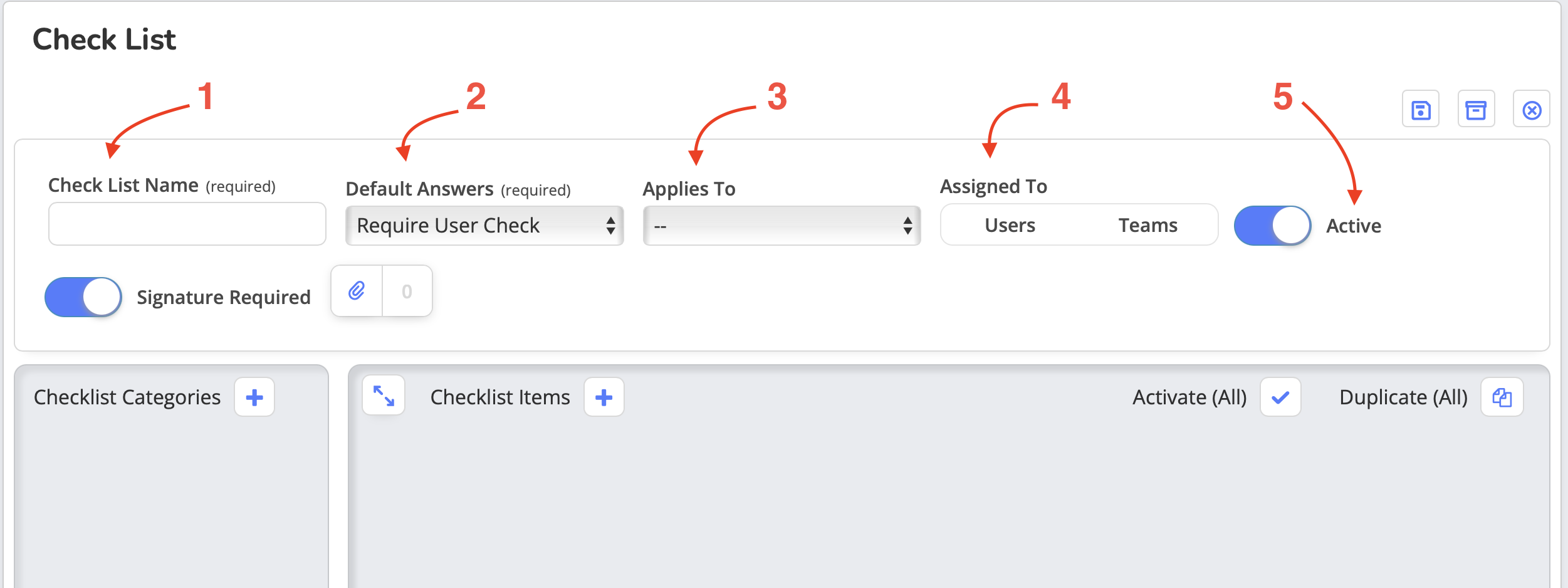Click the Check List Name input field
This screenshot has width=1568, height=588.
pos(187,224)
